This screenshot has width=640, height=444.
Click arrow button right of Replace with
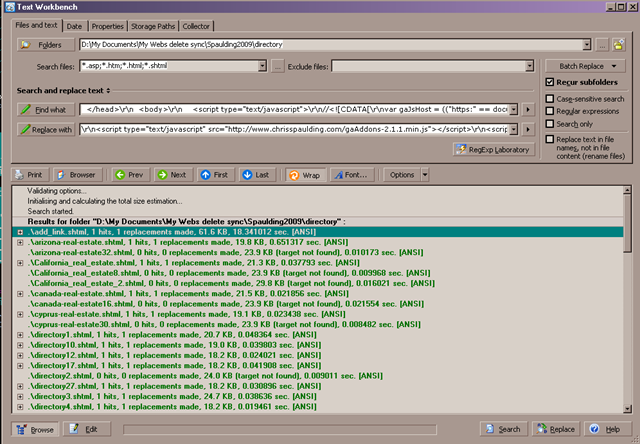click(528, 129)
